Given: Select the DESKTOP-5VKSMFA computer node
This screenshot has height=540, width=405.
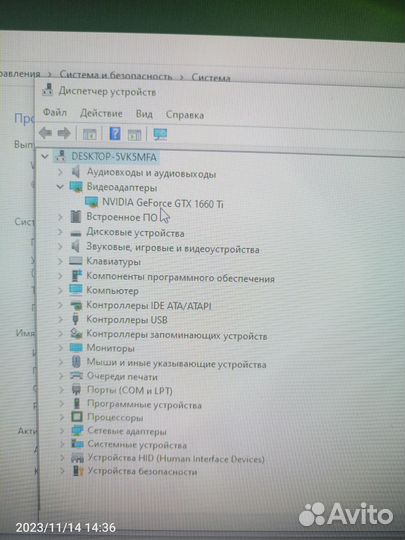Looking at the screenshot, I should 114,157.
